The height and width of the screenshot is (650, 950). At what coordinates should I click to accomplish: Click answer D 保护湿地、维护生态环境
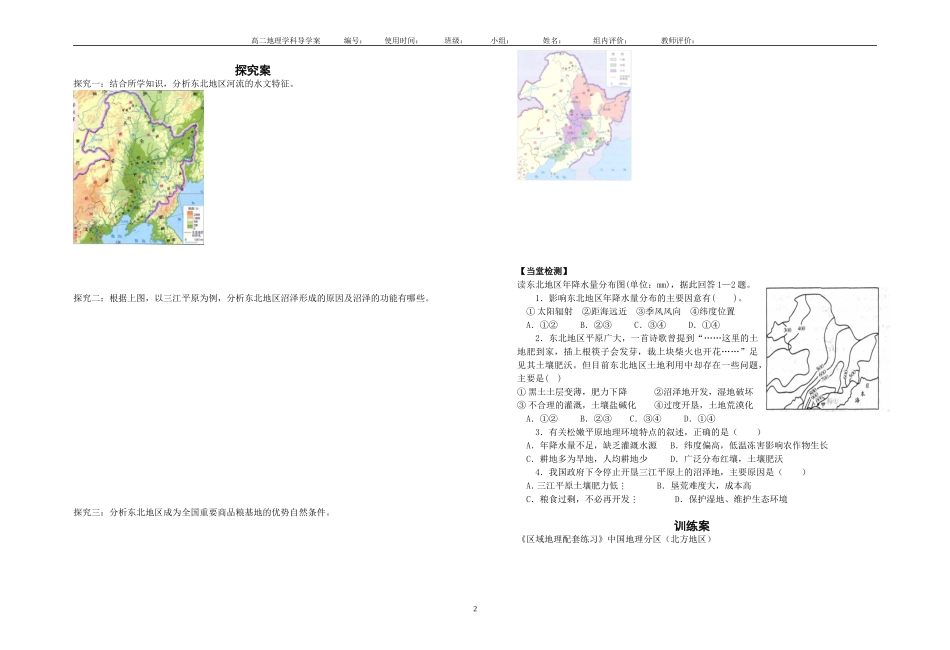pyautogui.click(x=731, y=499)
